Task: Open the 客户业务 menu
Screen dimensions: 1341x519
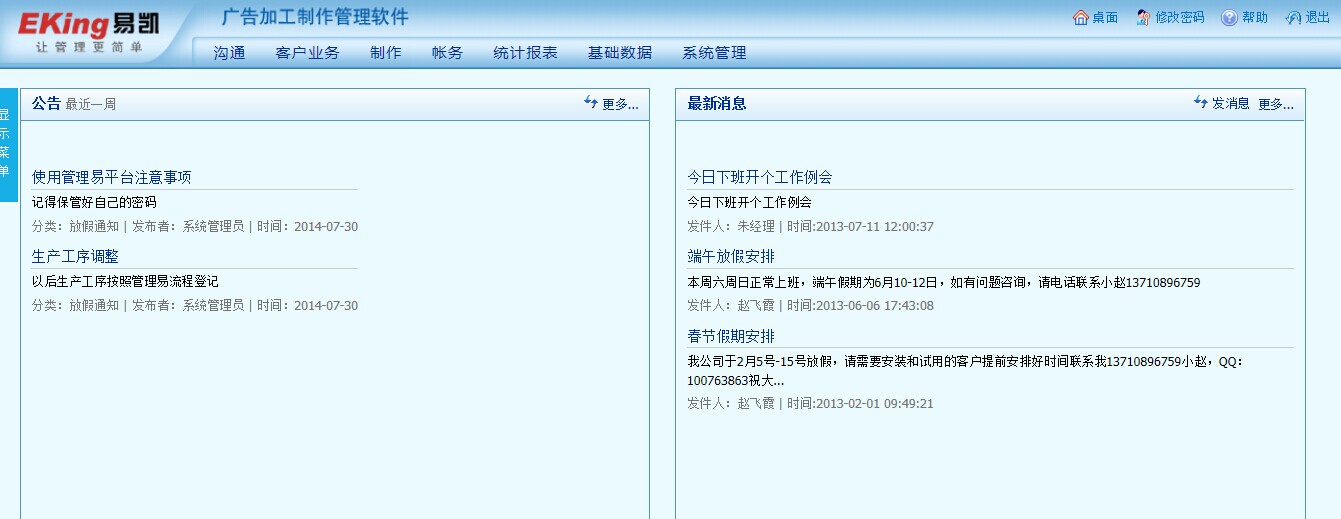Action: coord(307,53)
